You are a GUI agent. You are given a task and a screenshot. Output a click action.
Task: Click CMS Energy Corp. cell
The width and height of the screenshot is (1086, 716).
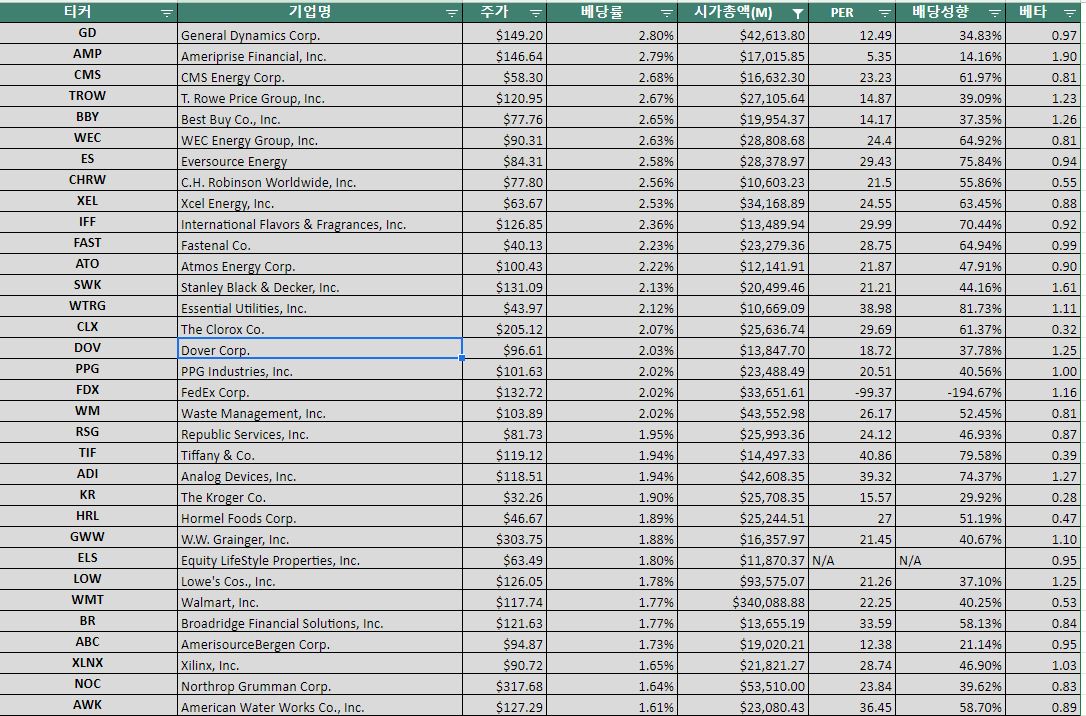(x=320, y=75)
